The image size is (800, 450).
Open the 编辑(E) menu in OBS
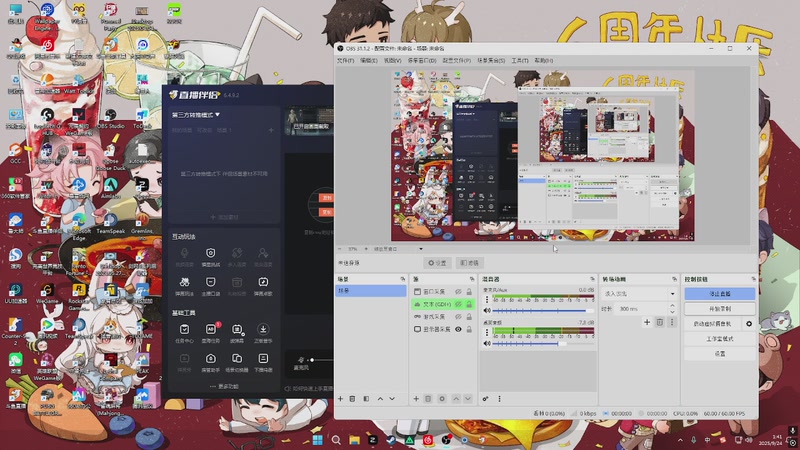click(x=369, y=60)
